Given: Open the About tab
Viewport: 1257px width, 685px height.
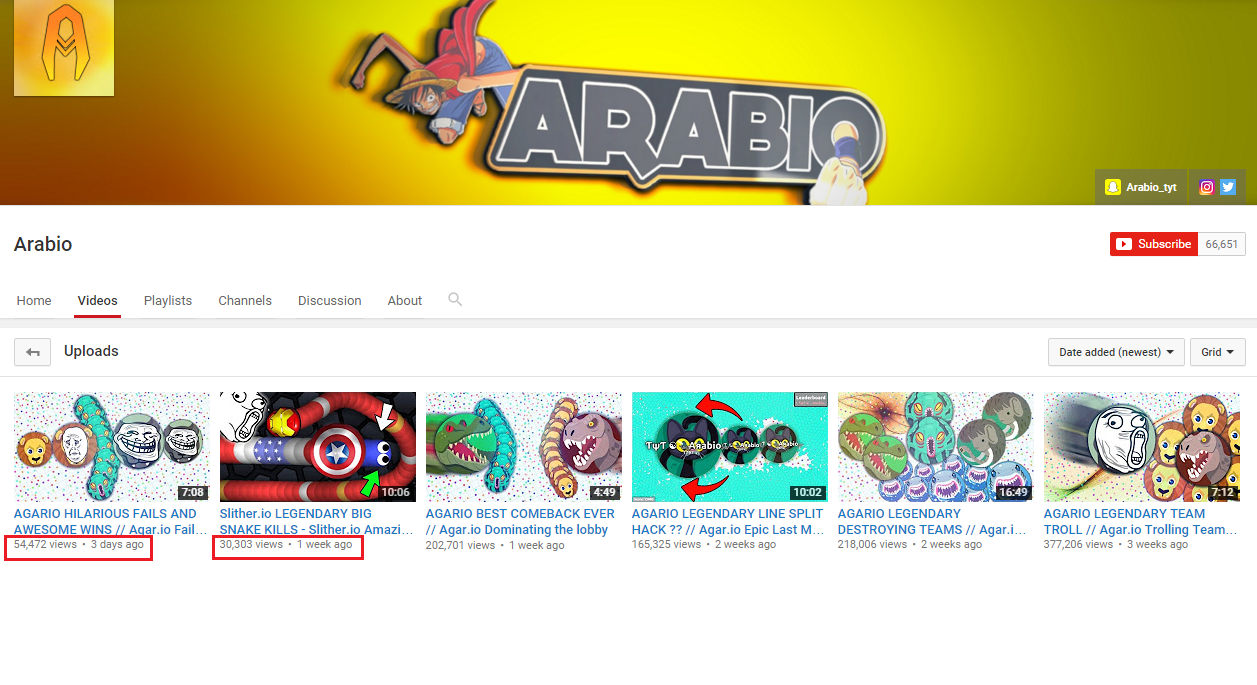Looking at the screenshot, I should 405,300.
